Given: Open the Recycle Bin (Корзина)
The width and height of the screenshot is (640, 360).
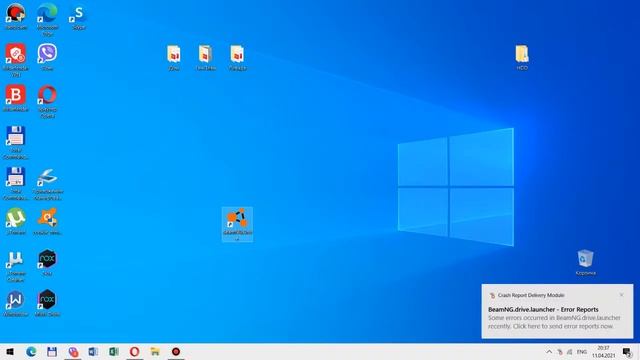Looking at the screenshot, I should click(x=585, y=262).
